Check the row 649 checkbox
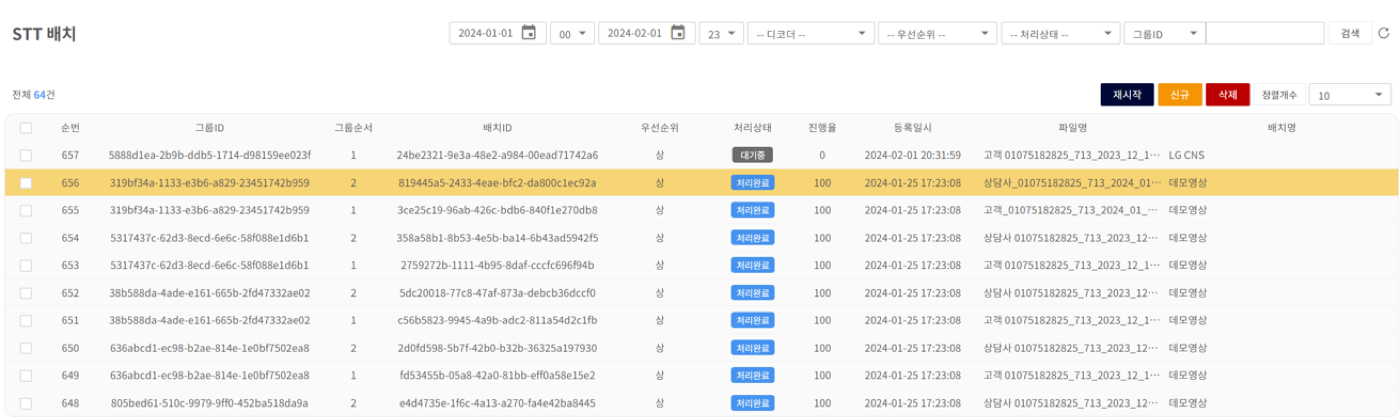 point(26,375)
